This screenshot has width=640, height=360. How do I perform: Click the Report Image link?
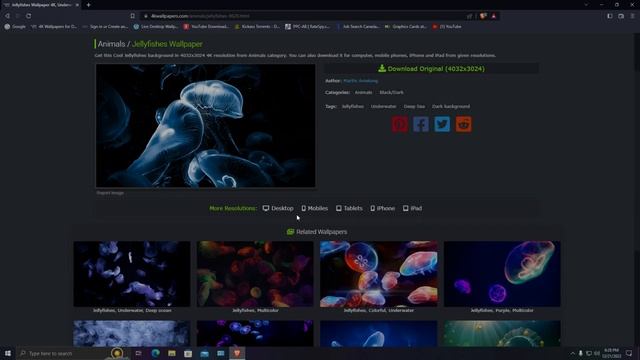pyautogui.click(x=110, y=193)
